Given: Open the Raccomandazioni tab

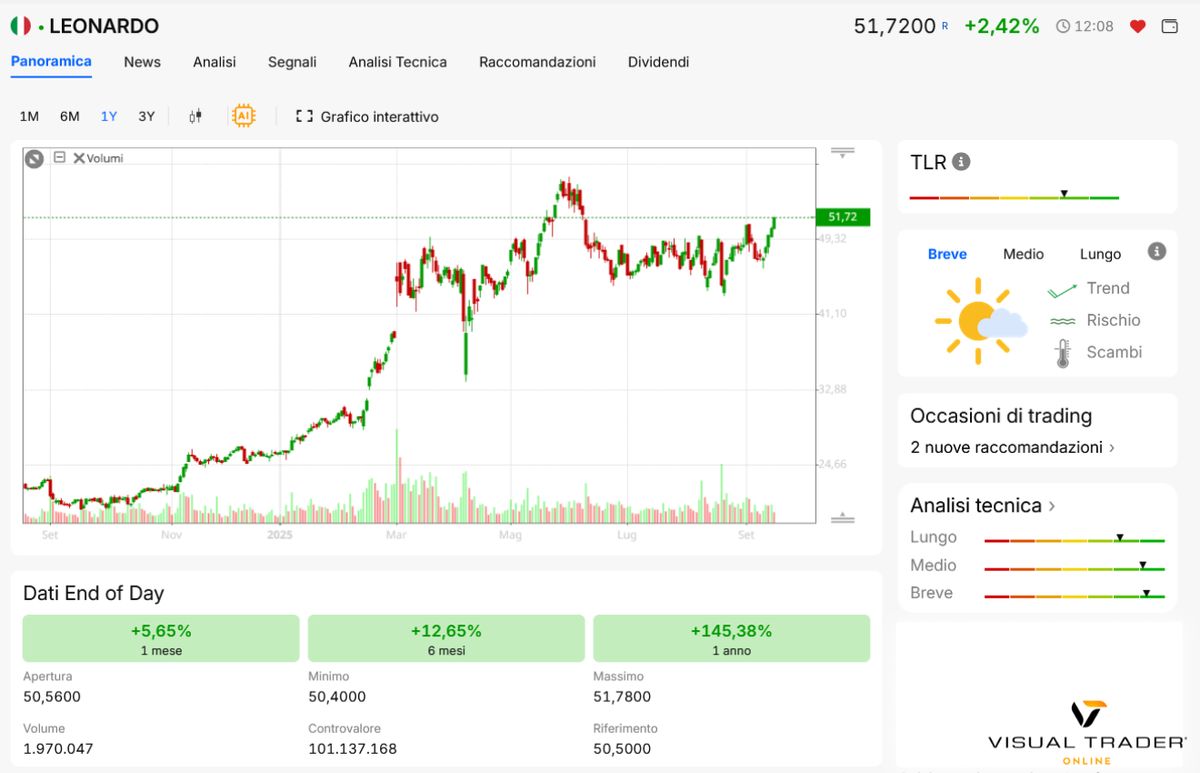Looking at the screenshot, I should point(537,62).
